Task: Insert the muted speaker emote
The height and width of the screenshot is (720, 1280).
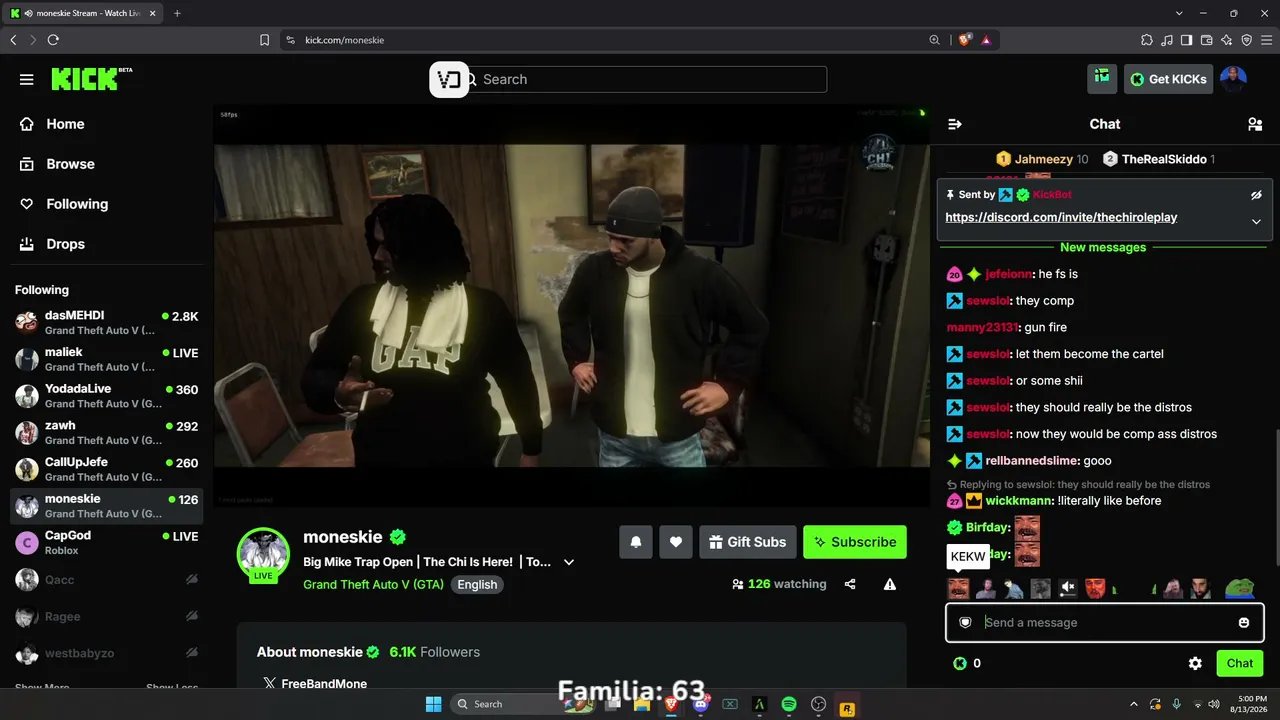Action: point(1068,588)
